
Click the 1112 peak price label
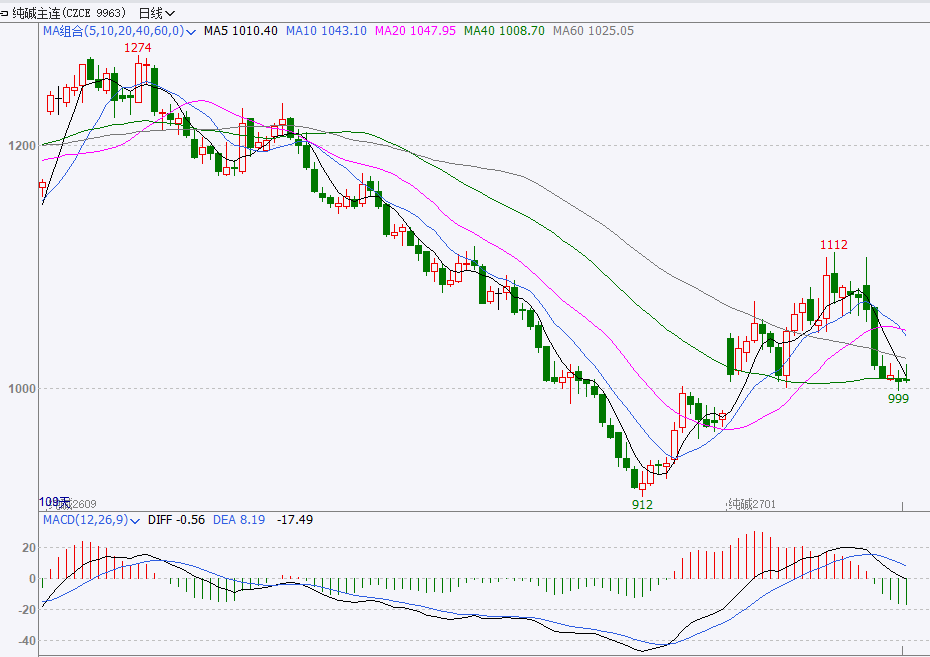(834, 245)
